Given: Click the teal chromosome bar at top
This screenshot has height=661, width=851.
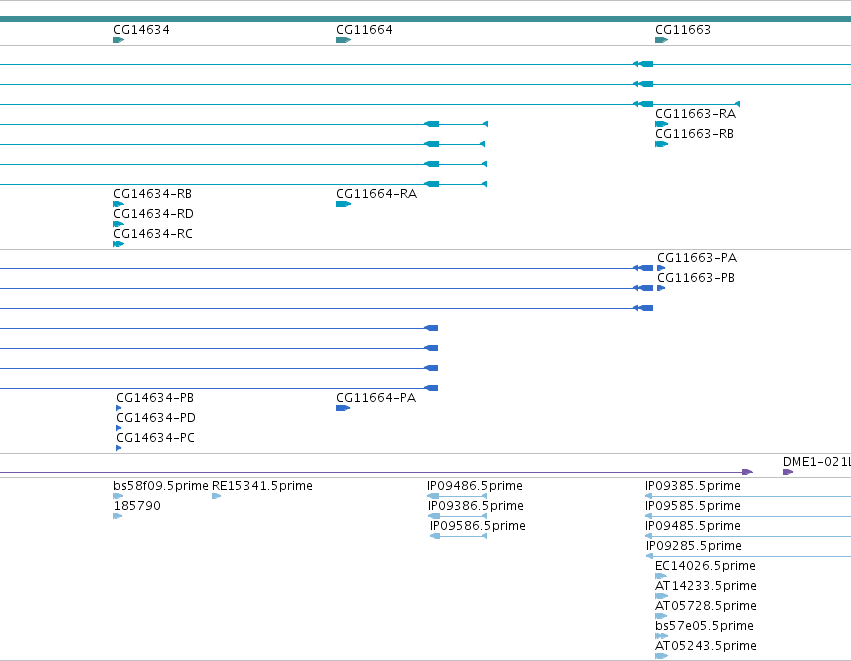Looking at the screenshot, I should [x=426, y=19].
